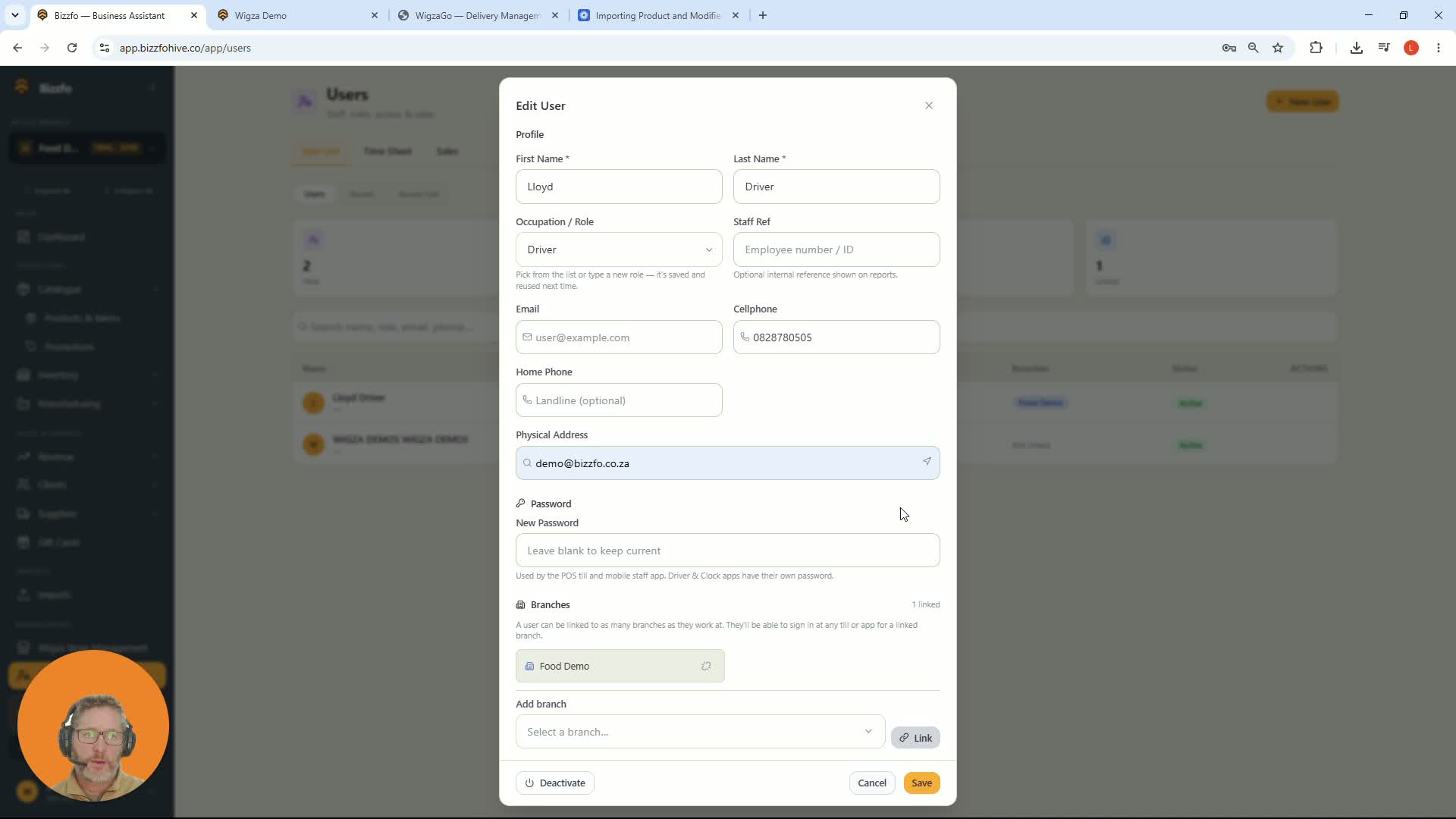Screen dimensions: 1456x819
Task: Click the locate-me arrow icon in Physical Address
Action: click(927, 461)
